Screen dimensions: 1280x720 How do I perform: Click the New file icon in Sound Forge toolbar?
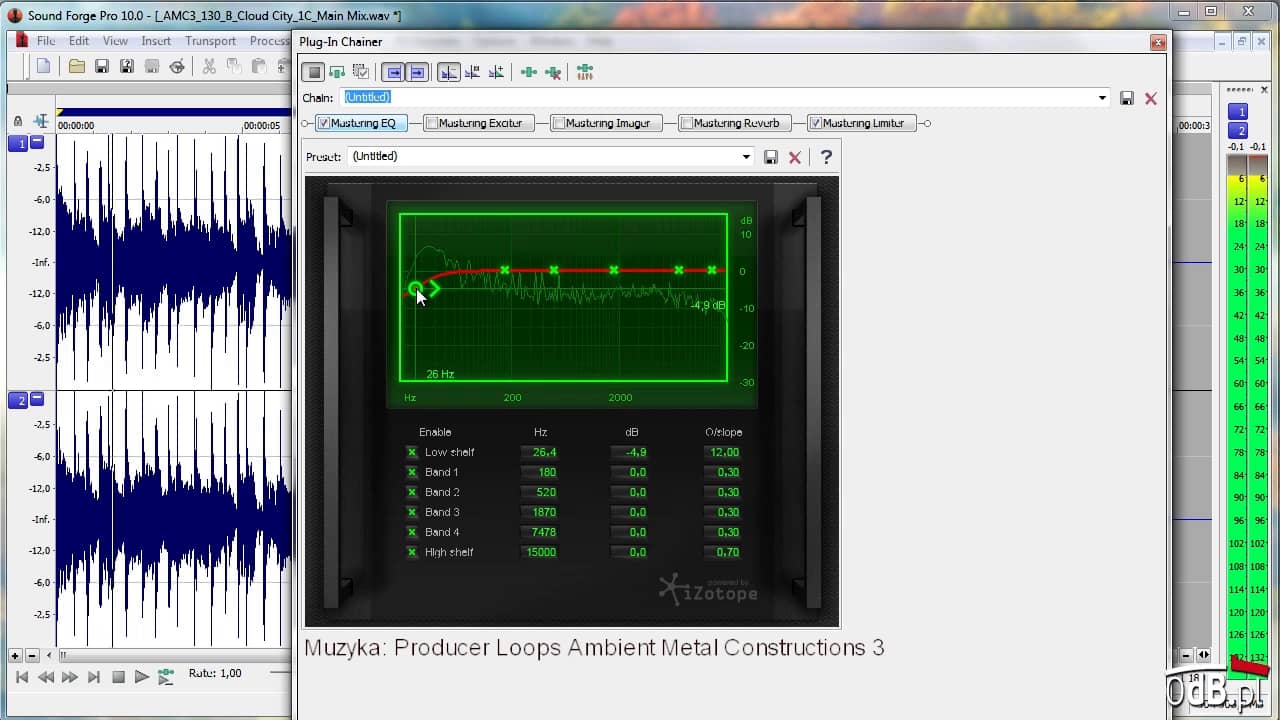point(43,66)
